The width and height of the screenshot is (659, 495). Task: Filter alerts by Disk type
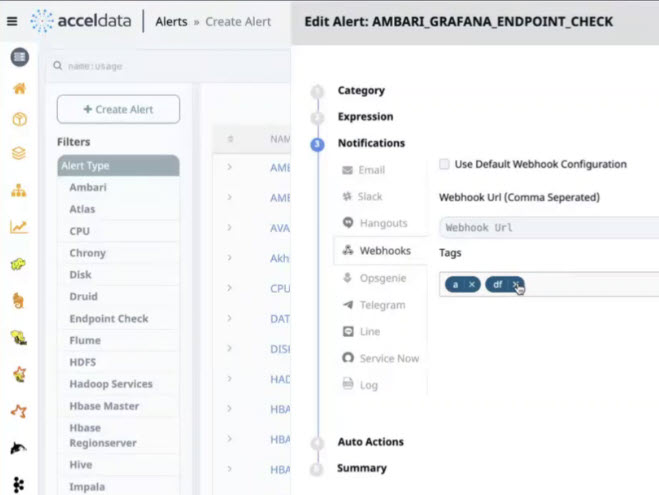coord(119,275)
